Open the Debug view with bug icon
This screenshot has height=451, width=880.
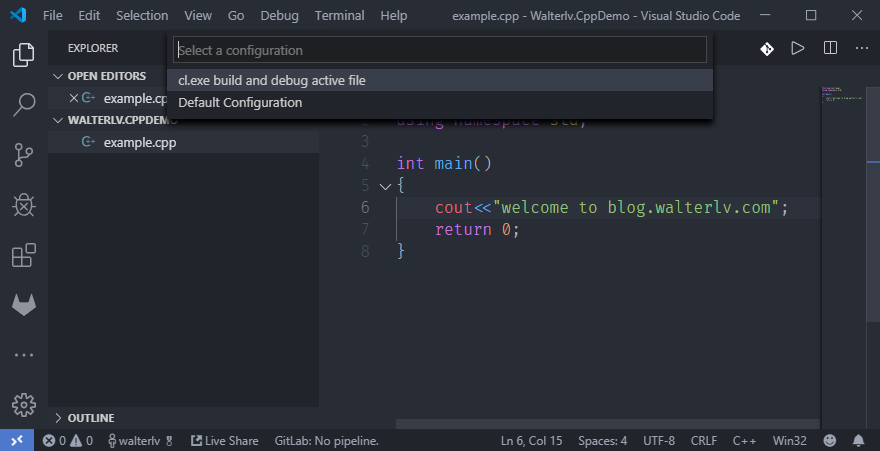pyautogui.click(x=23, y=205)
